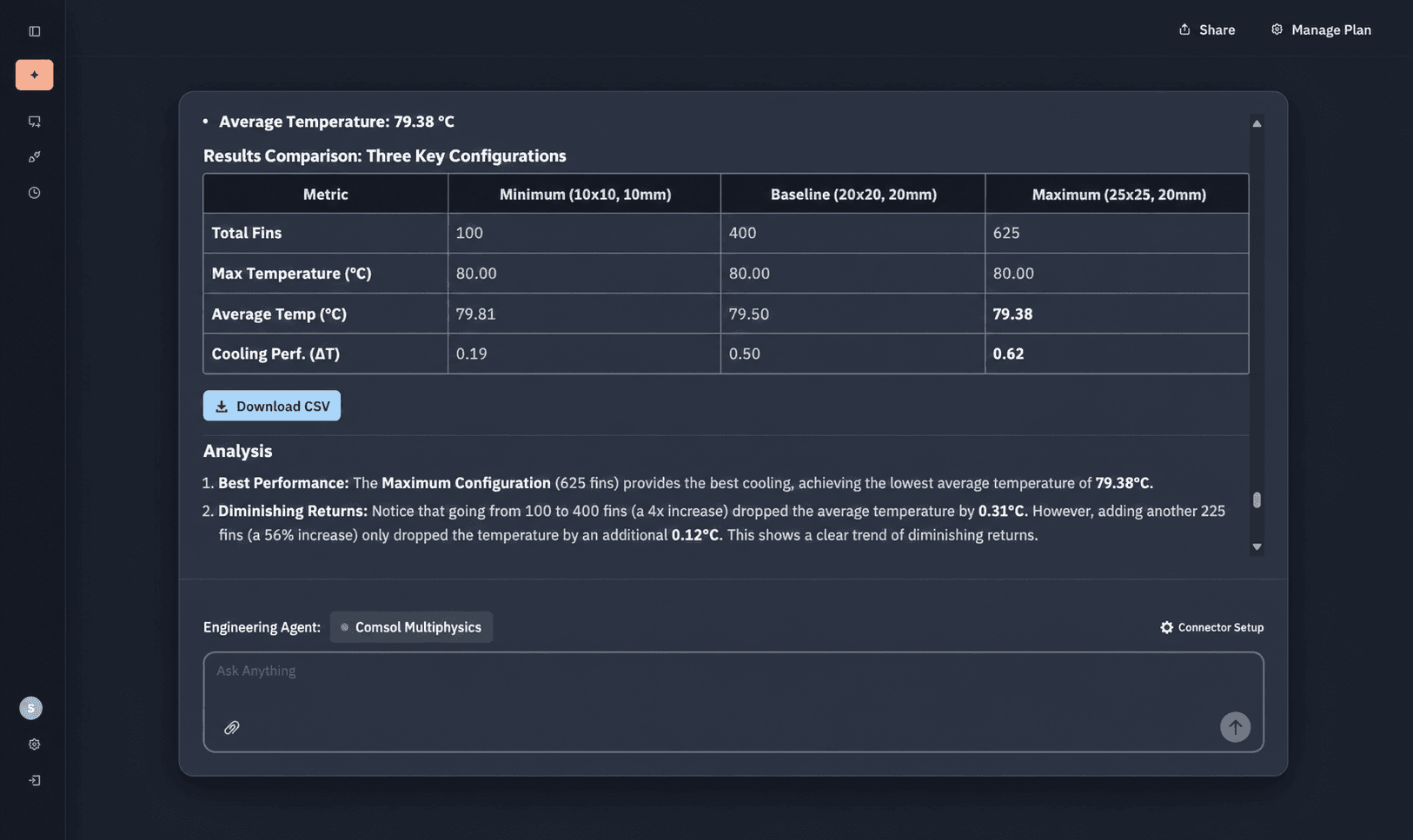Click scrollbar up arrow
Screen dimensions: 1413x840
[1257, 123]
